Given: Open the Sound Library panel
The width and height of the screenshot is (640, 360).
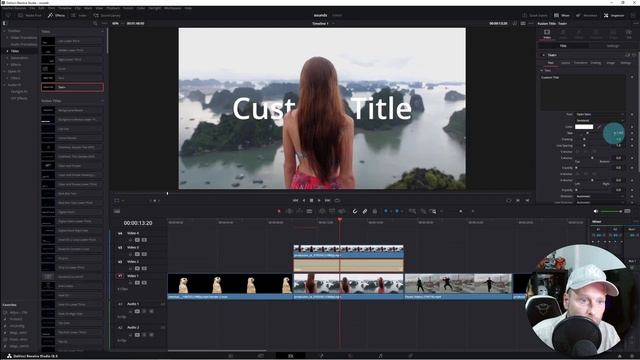Looking at the screenshot, I should tap(107, 16).
